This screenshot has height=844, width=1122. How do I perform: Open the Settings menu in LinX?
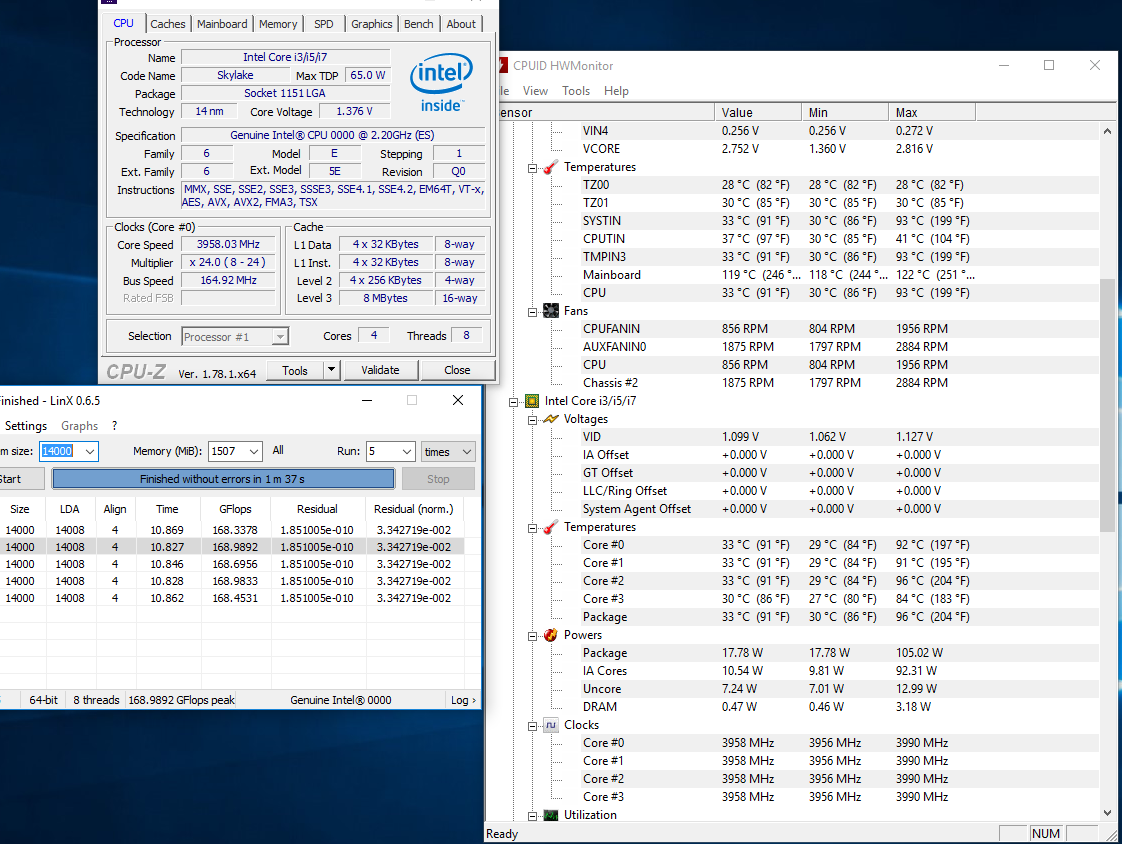(26, 426)
